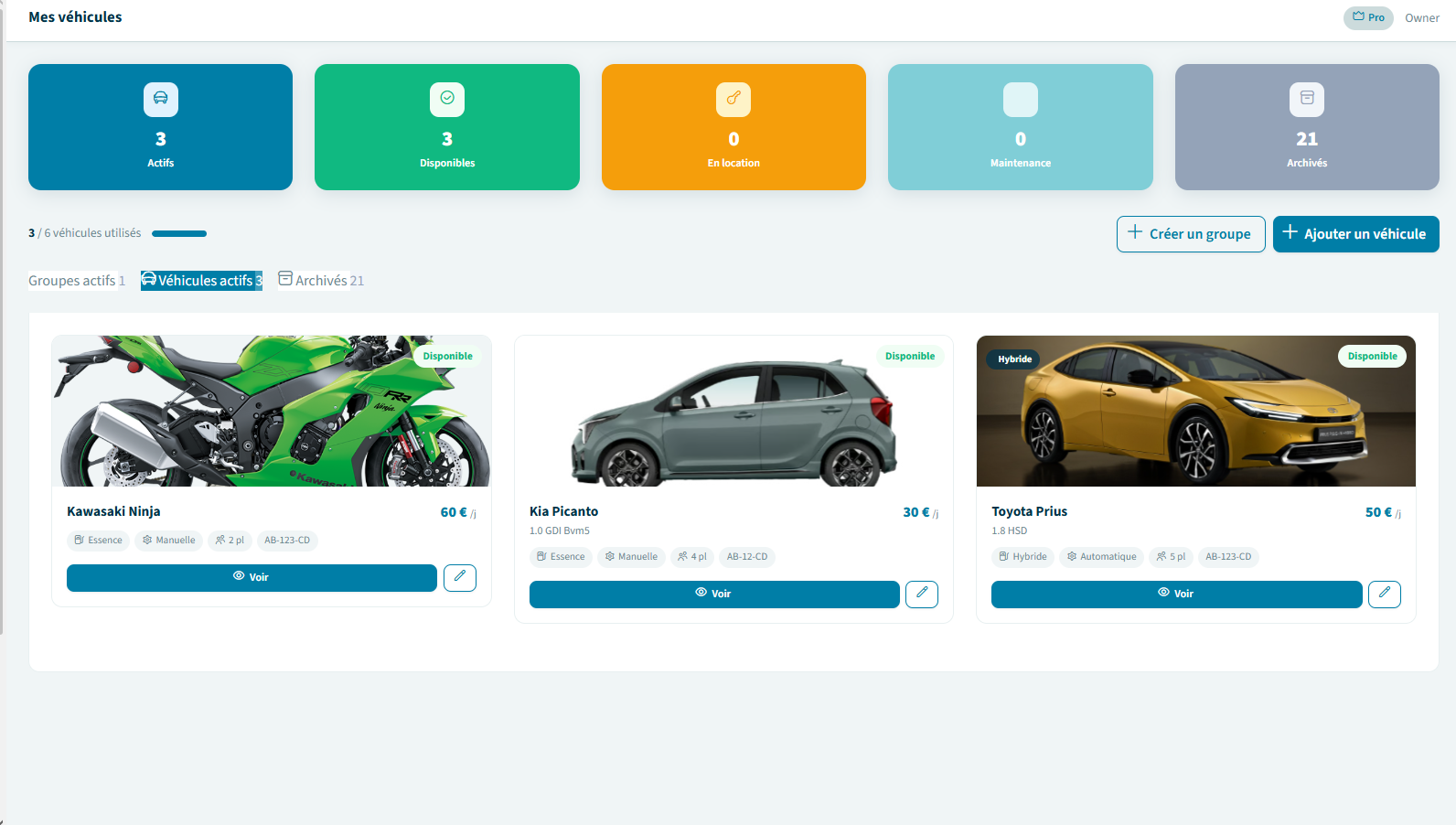Click the AB-12-CD plate tag
This screenshot has width=1456, height=825.
pyautogui.click(x=747, y=556)
